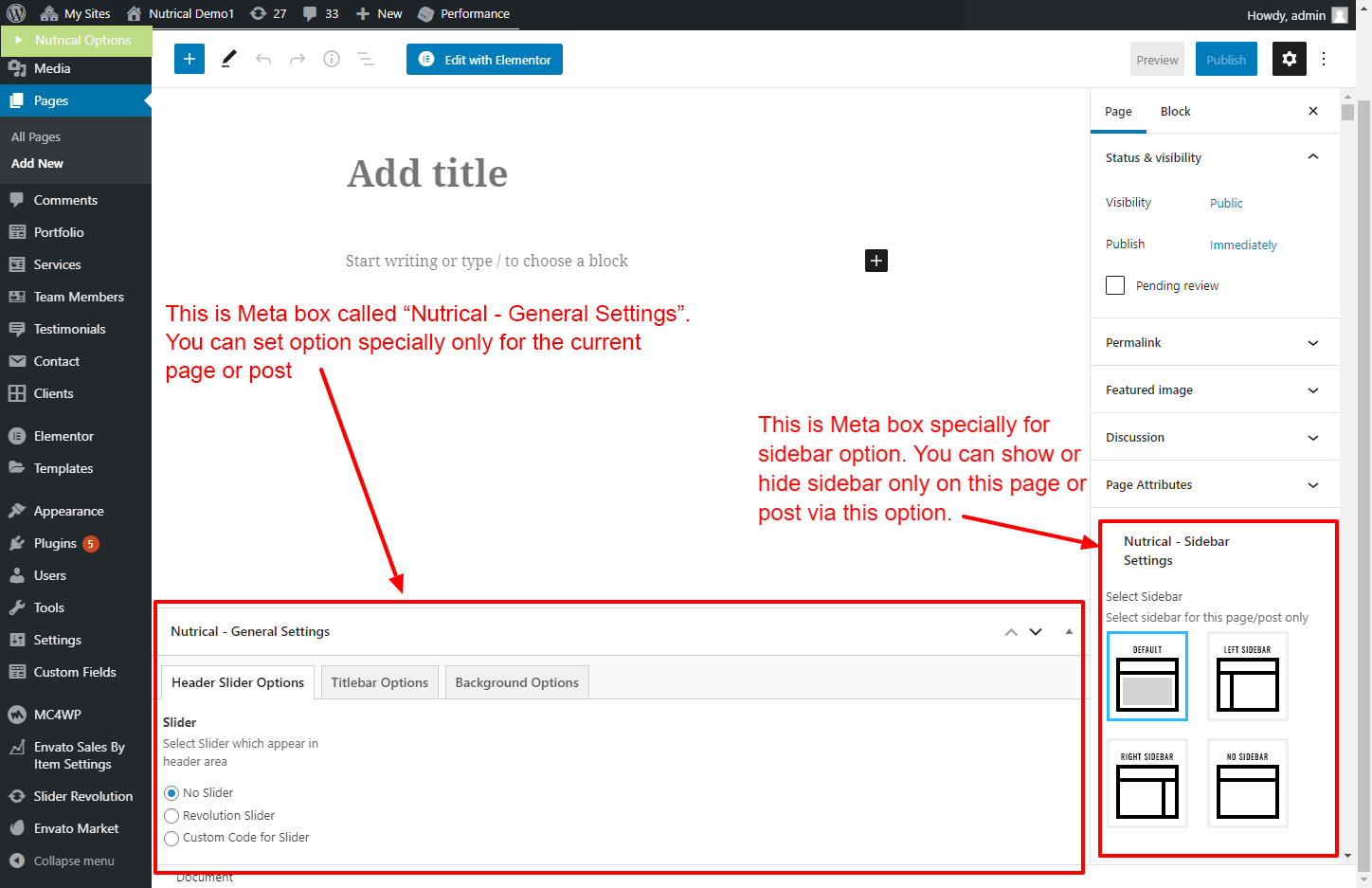Collapse the Status & visibility section
This screenshot has width=1372, height=888.
tap(1312, 157)
